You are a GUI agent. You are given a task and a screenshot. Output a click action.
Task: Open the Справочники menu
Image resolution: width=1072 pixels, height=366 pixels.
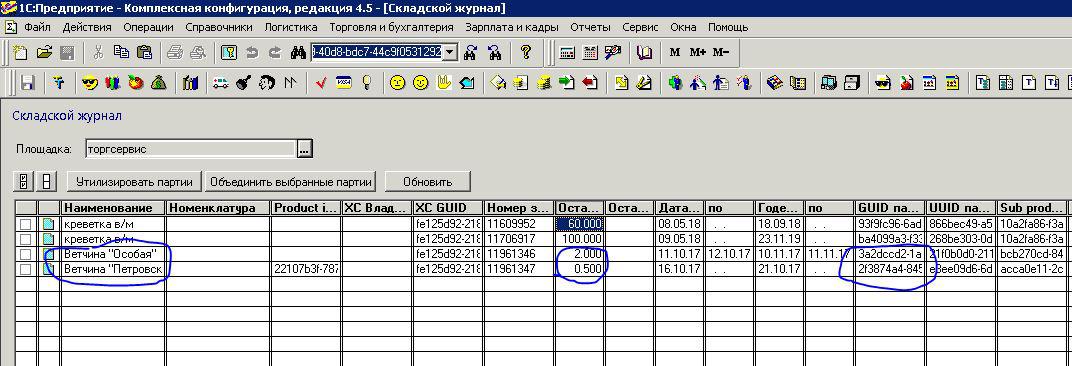coord(219,27)
